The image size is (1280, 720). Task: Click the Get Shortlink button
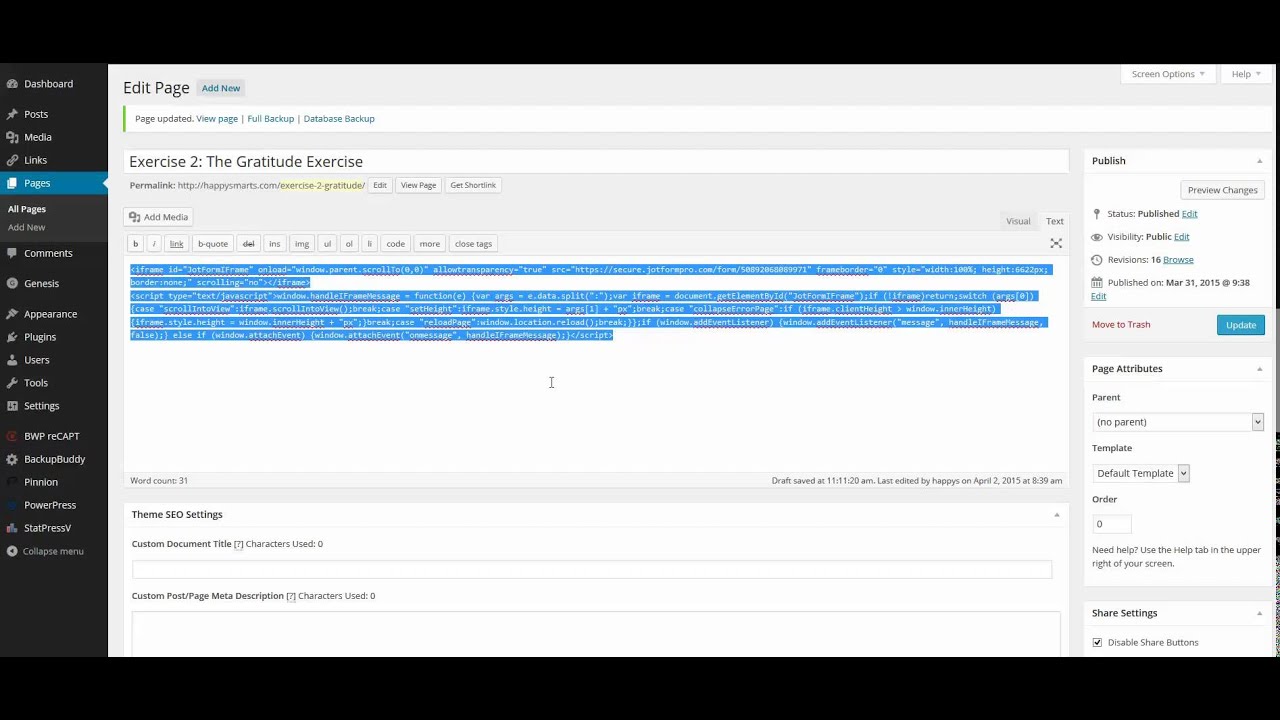[x=473, y=185]
